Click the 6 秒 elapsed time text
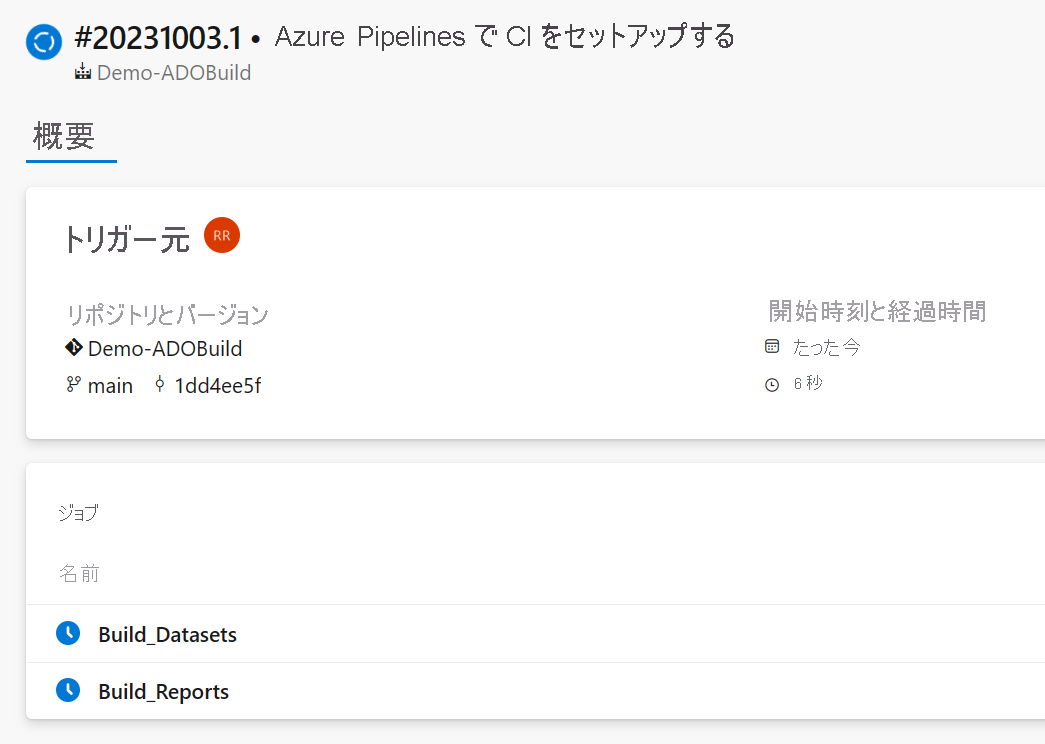The width and height of the screenshot is (1045, 744). [x=808, y=383]
